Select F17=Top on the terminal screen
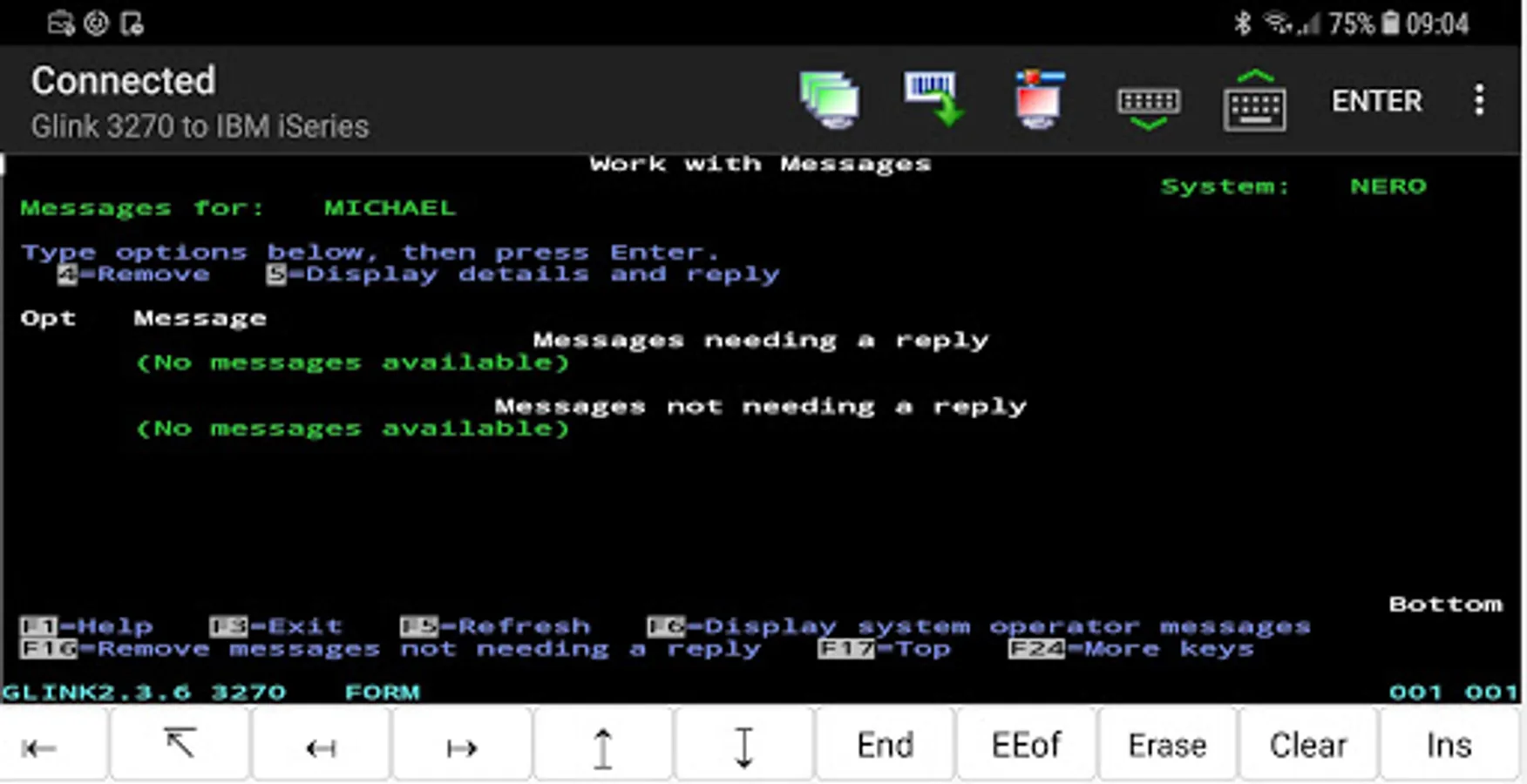The height and width of the screenshot is (784, 1527). [x=884, y=649]
